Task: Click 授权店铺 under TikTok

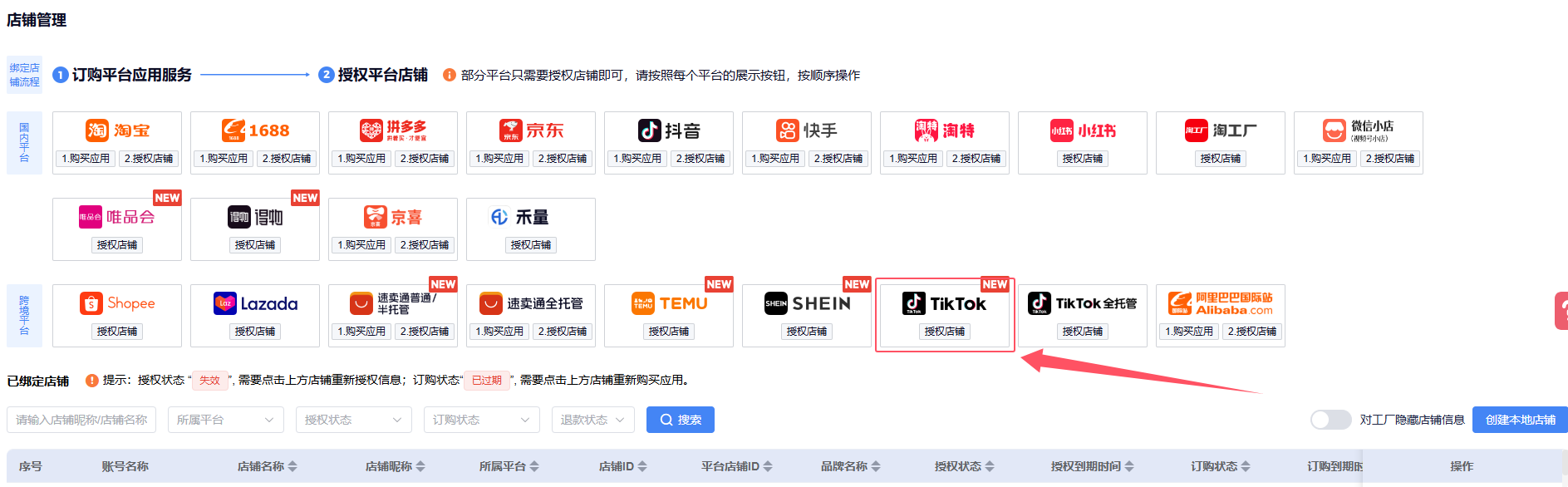Action: coord(945,332)
